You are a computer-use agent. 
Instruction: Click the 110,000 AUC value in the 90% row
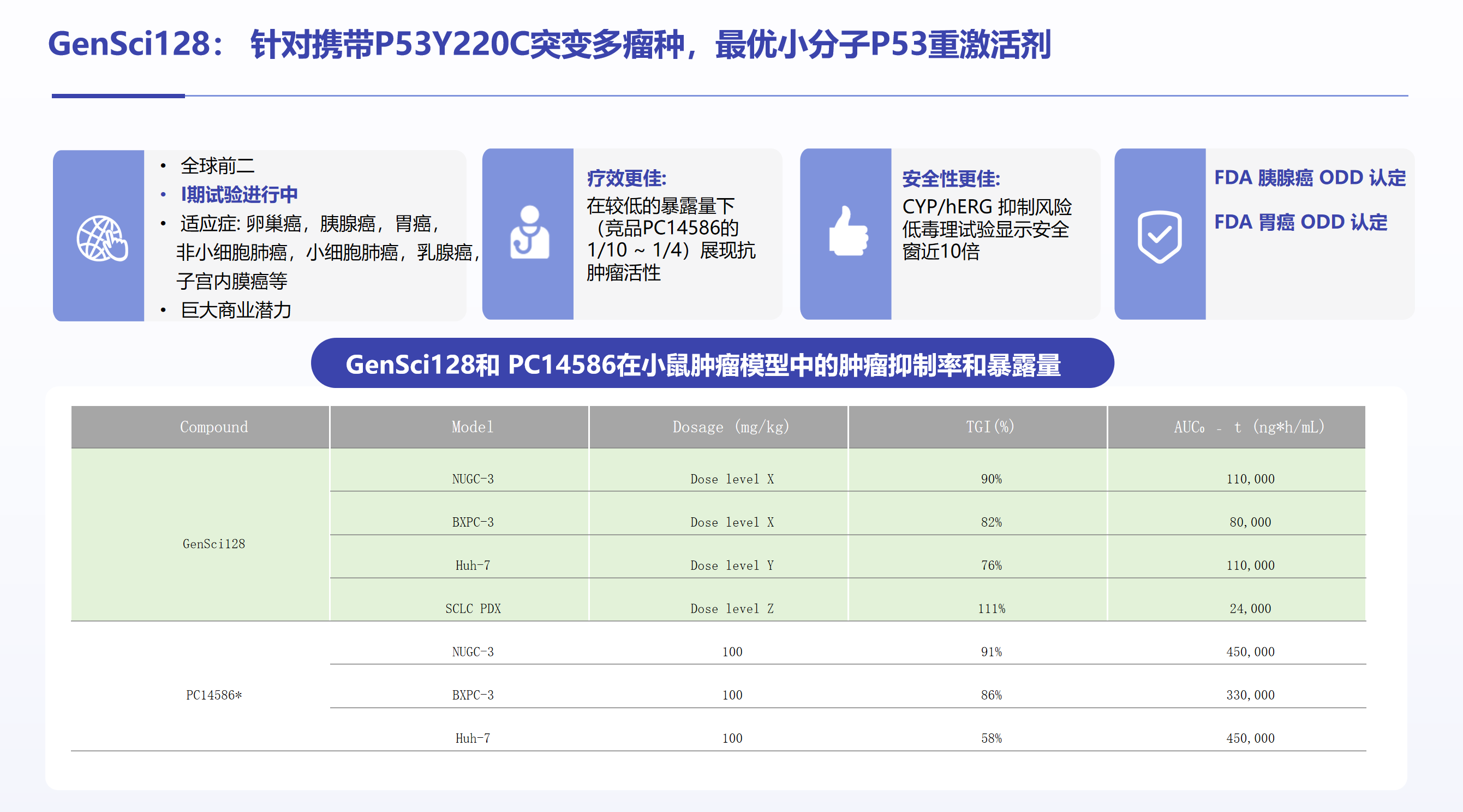point(1251,479)
